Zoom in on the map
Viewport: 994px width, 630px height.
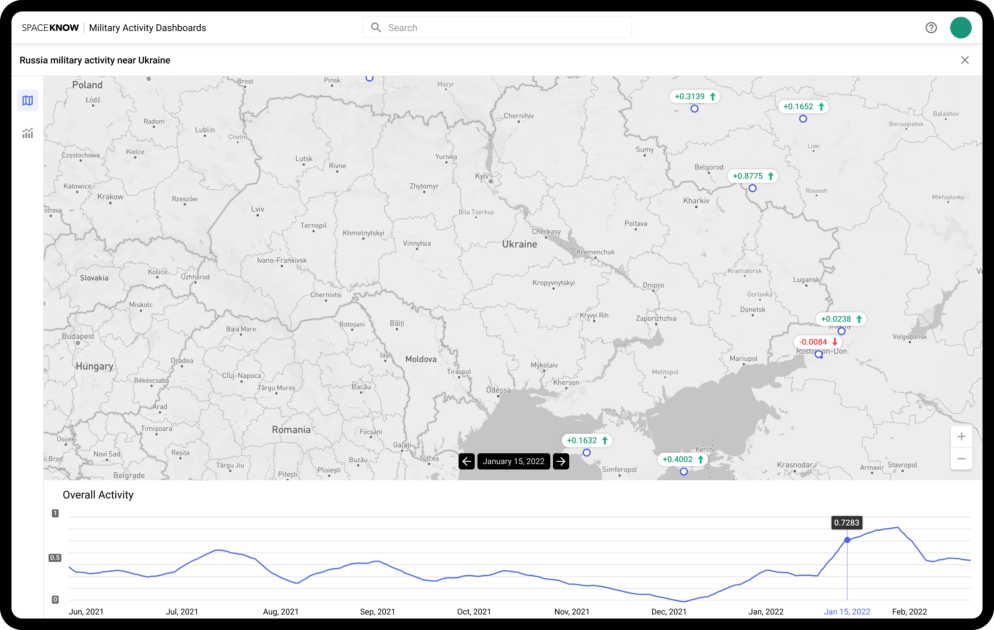(x=961, y=436)
